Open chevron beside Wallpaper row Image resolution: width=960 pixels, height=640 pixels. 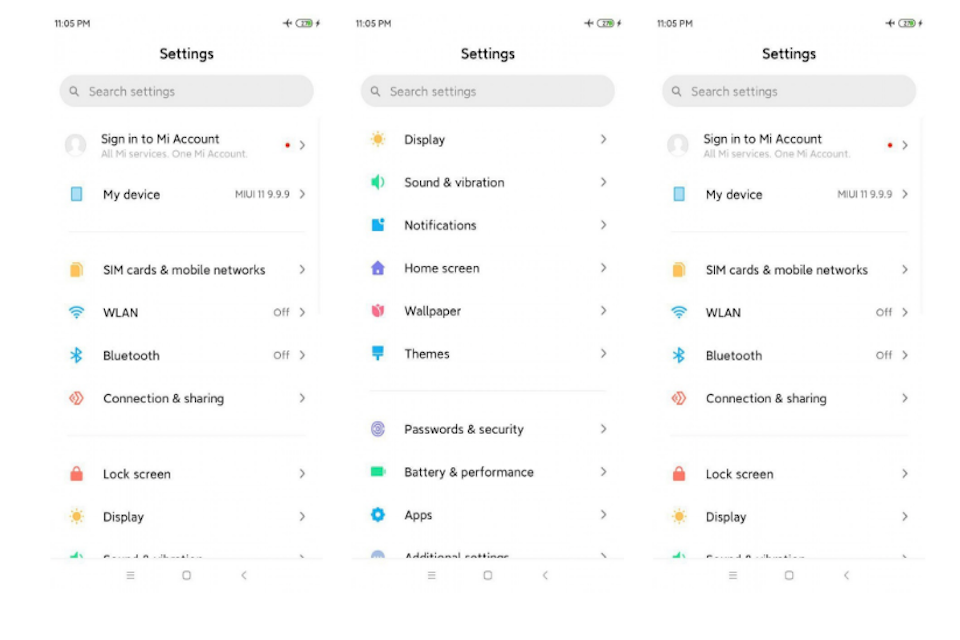(603, 311)
